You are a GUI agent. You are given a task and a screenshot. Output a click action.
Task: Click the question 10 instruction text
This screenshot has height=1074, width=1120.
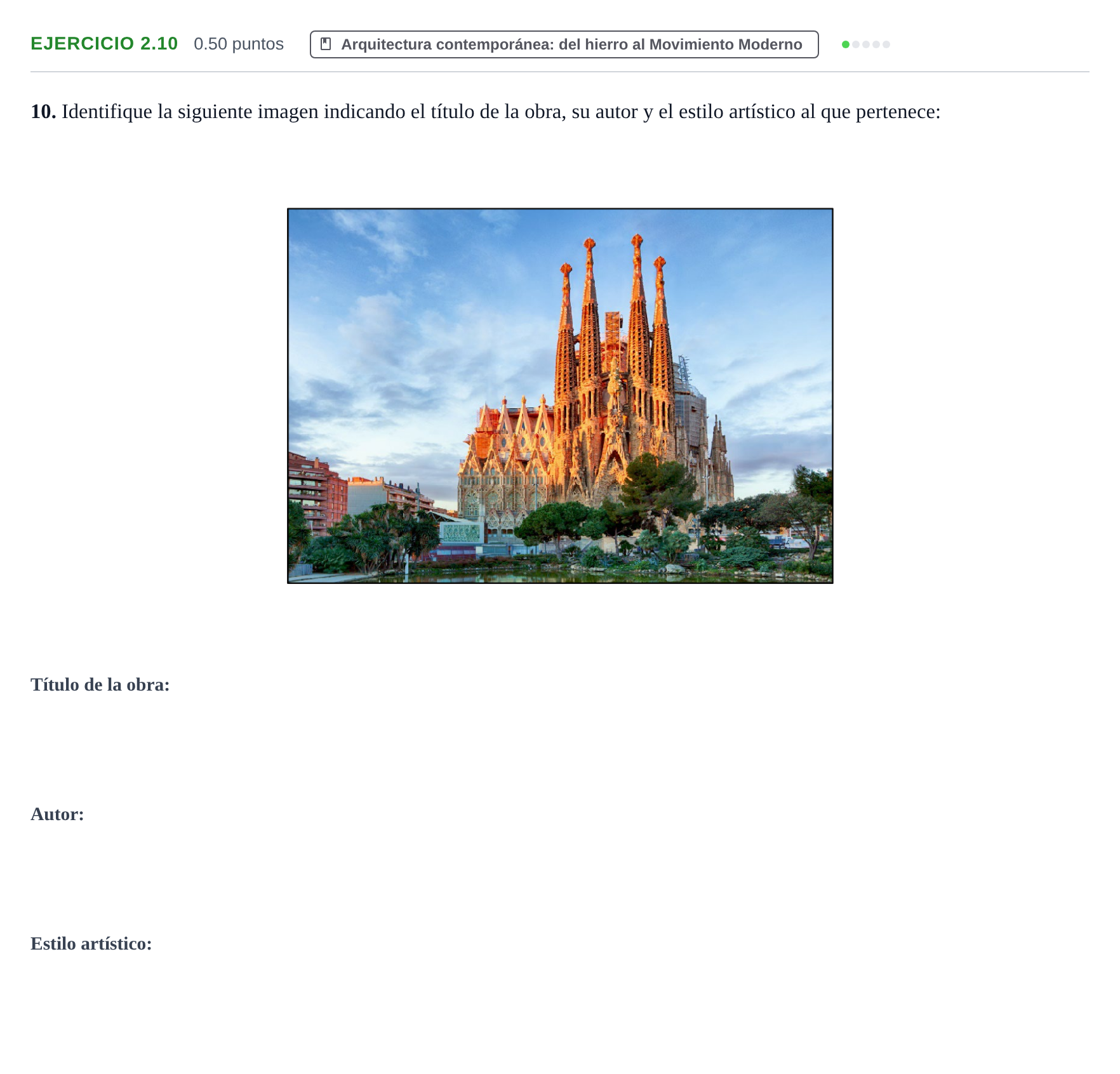[x=486, y=112]
